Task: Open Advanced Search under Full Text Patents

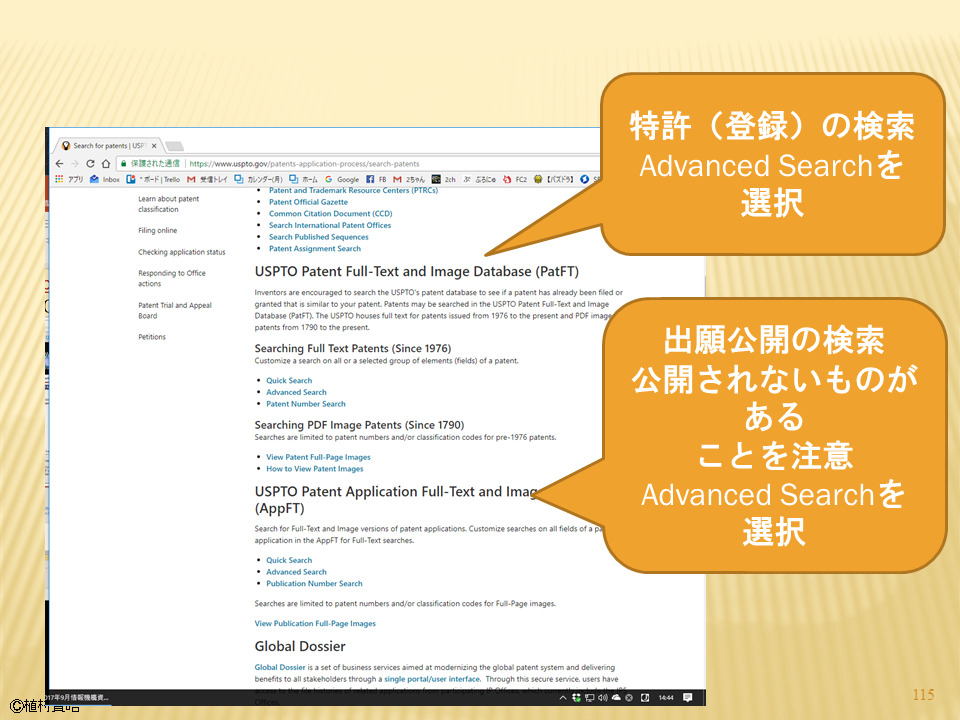Action: pyautogui.click(x=296, y=392)
